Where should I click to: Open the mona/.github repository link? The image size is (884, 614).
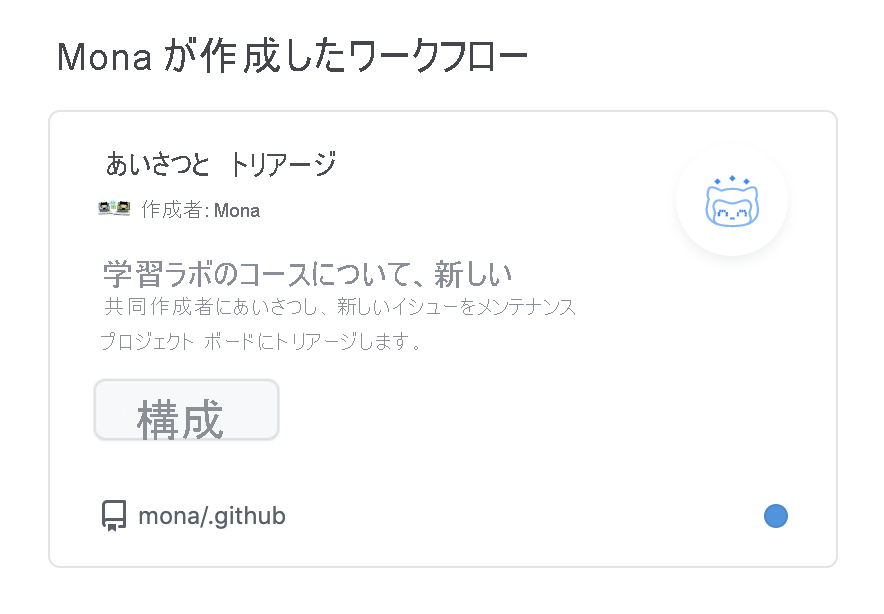(x=211, y=516)
